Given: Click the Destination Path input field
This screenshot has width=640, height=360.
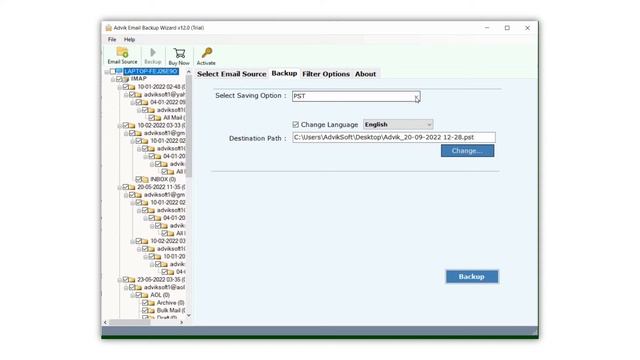Looking at the screenshot, I should (x=394, y=137).
